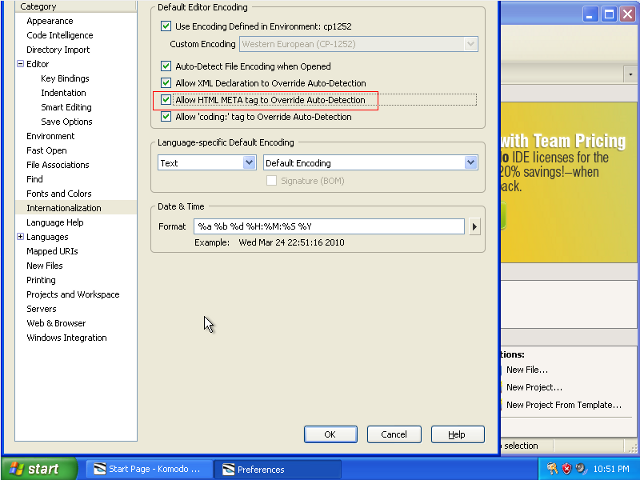Select the Directory Import category
This screenshot has width=640, height=480.
(58, 50)
